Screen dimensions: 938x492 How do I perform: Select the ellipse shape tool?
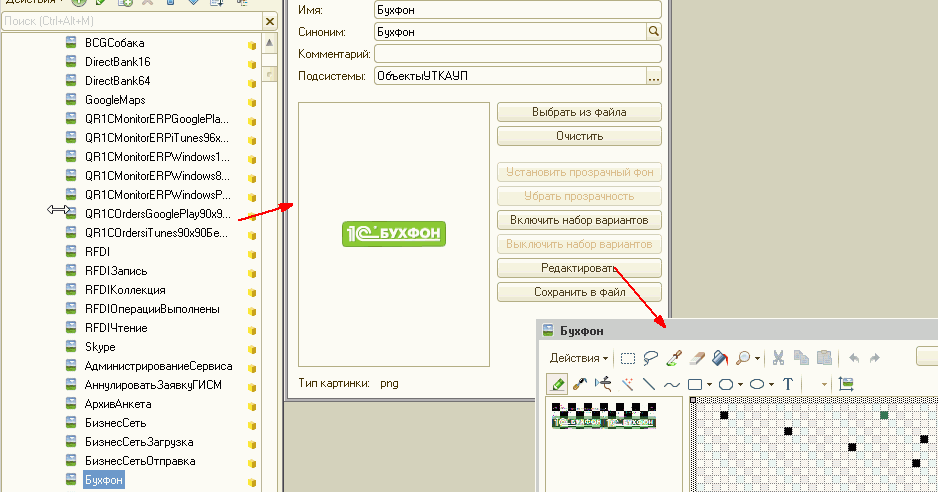click(757, 385)
